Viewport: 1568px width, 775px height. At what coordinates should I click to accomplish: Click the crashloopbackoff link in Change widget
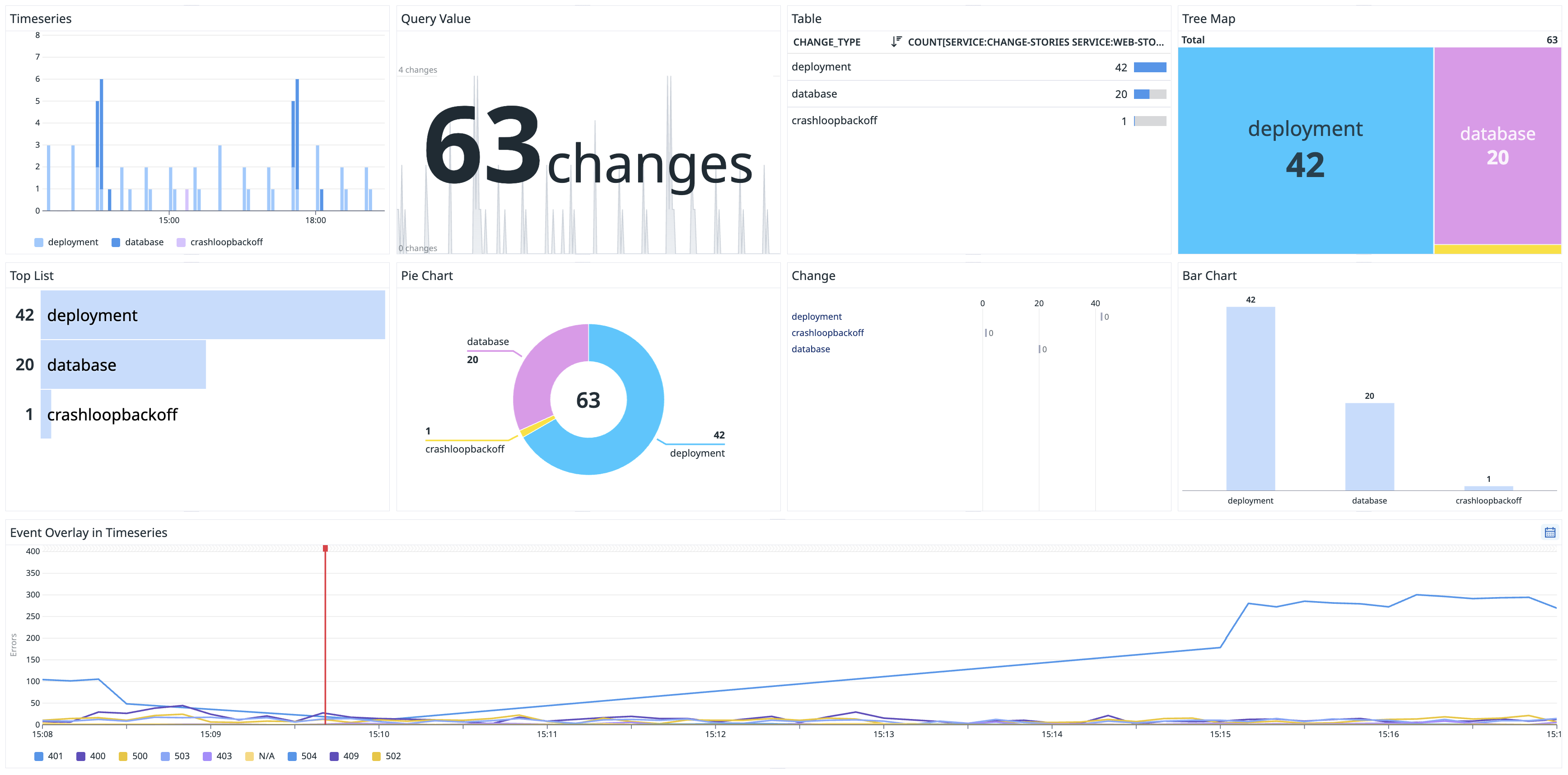(x=827, y=333)
